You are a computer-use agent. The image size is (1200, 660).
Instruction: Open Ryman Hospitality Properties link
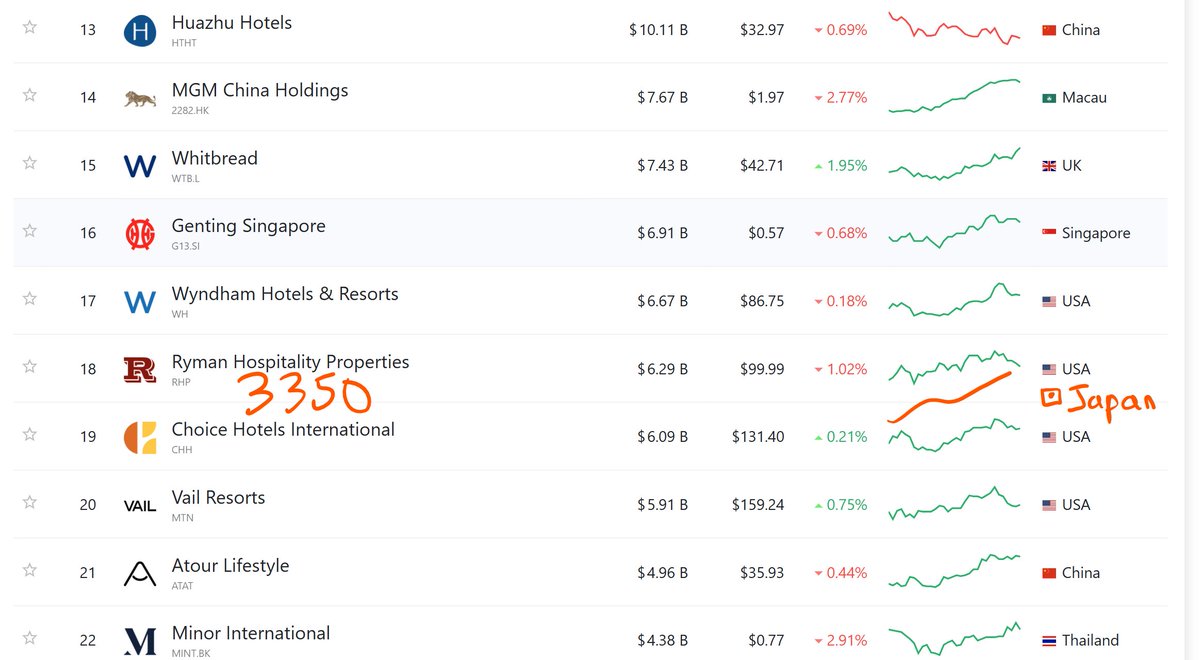pos(290,362)
